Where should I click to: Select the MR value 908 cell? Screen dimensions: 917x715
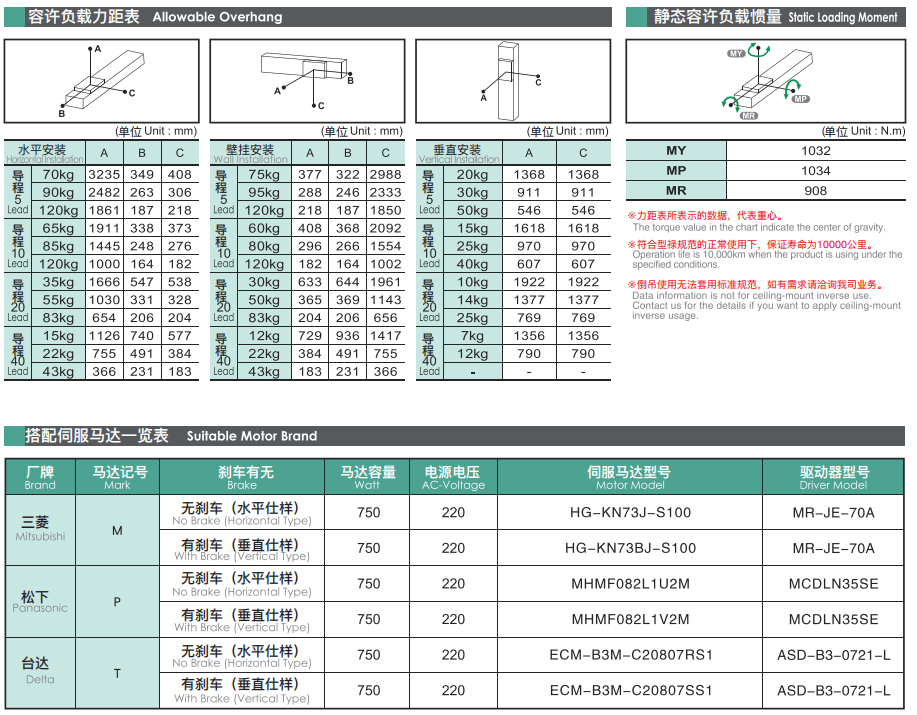tap(815, 191)
